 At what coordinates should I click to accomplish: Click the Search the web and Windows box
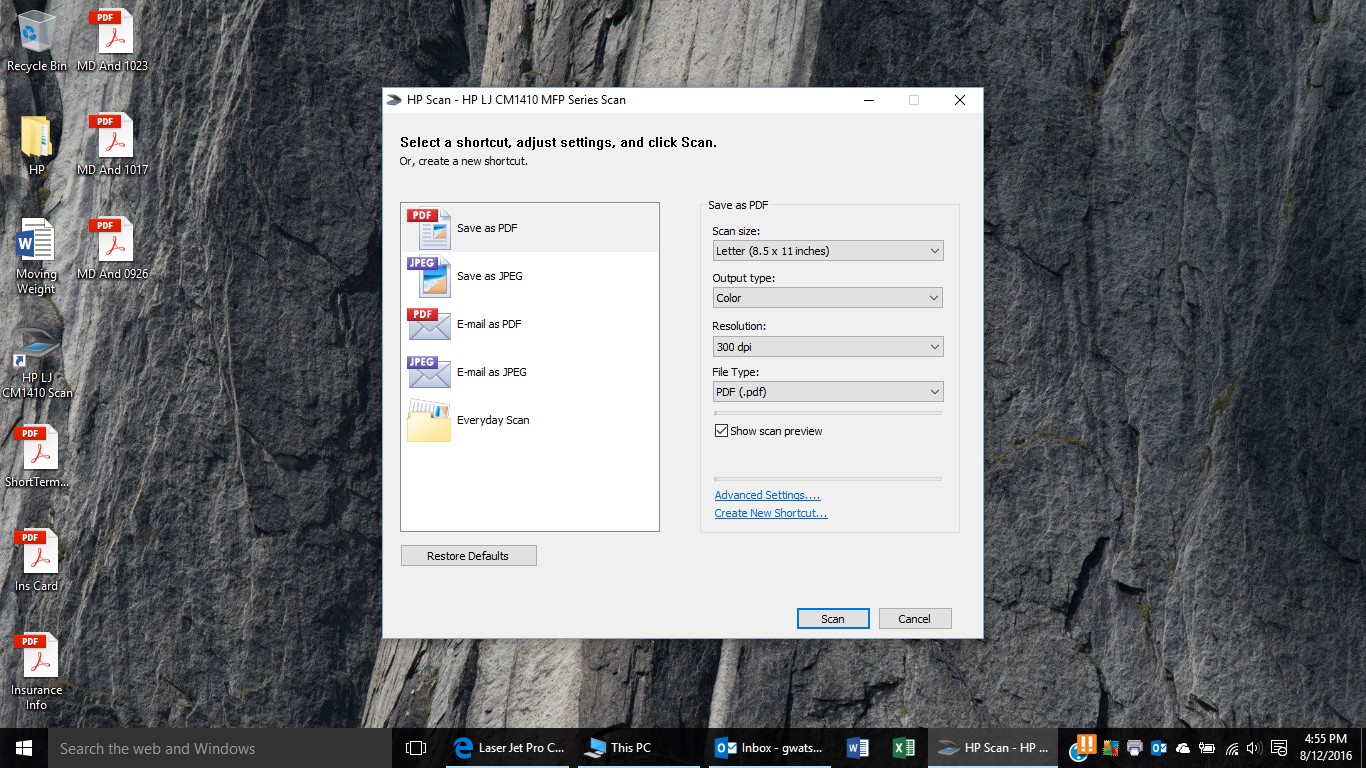pos(220,748)
